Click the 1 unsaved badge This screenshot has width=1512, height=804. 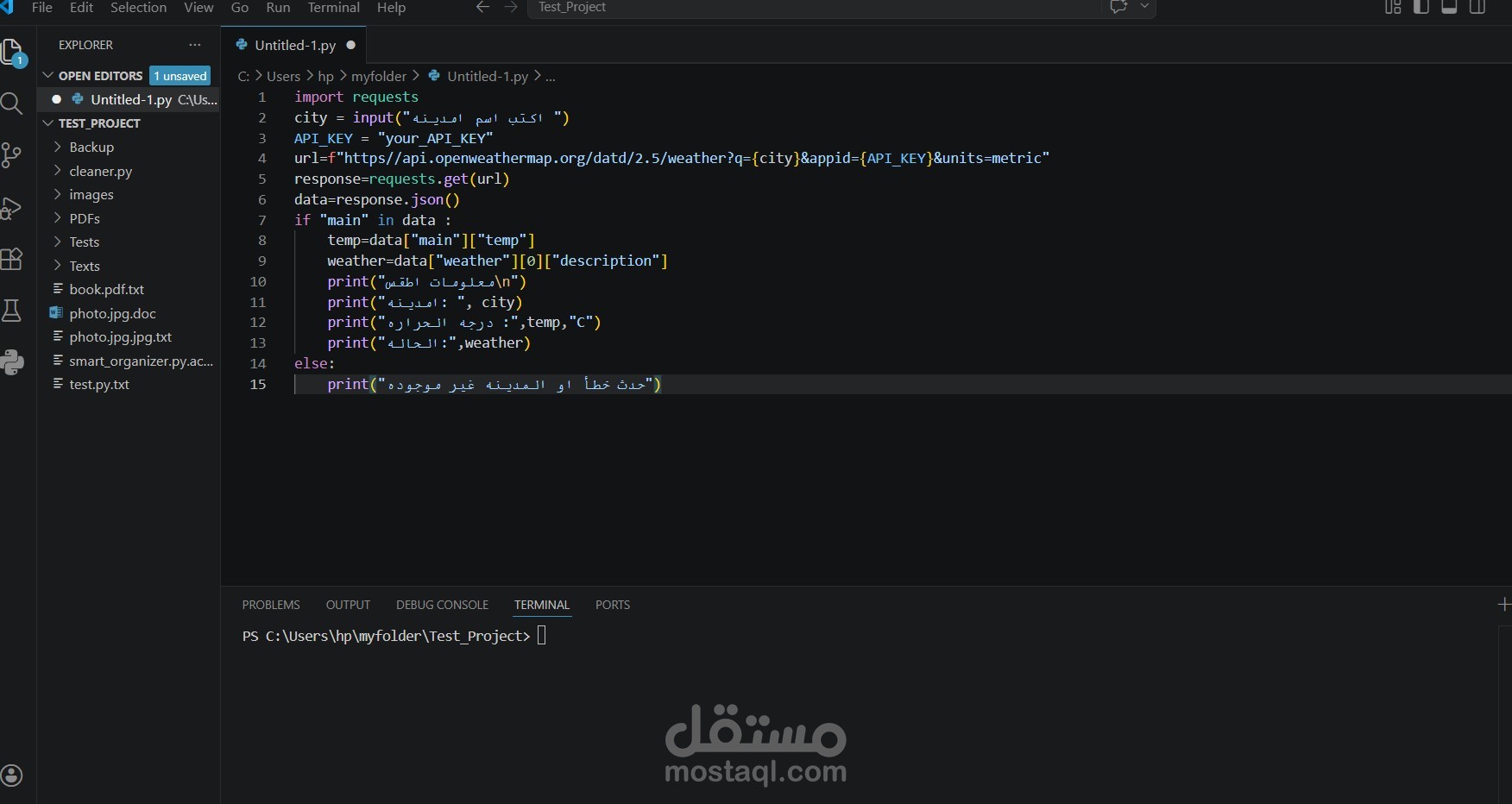coord(180,76)
